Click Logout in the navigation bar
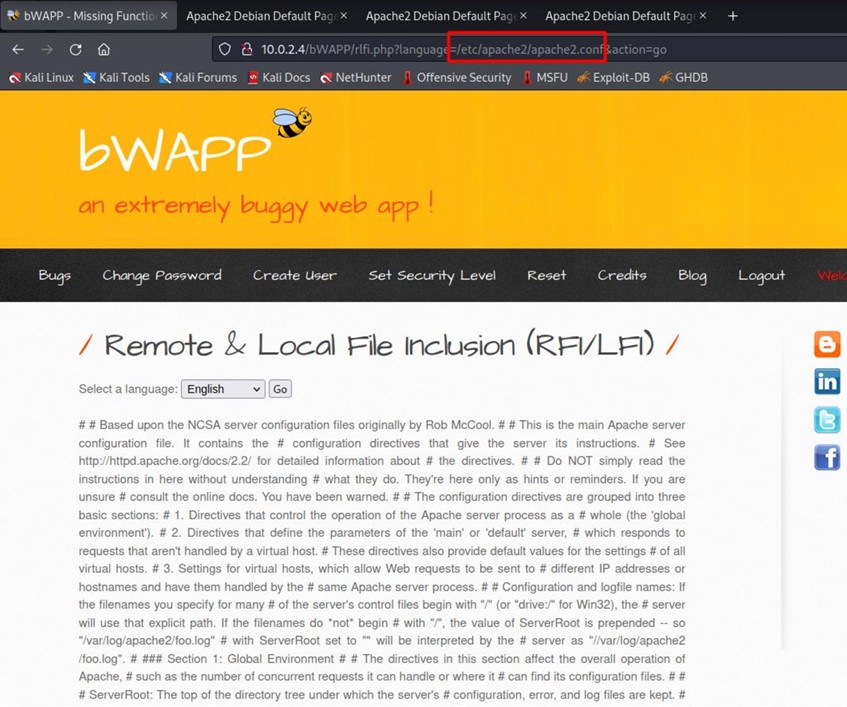This screenshot has width=847, height=707. [761, 275]
